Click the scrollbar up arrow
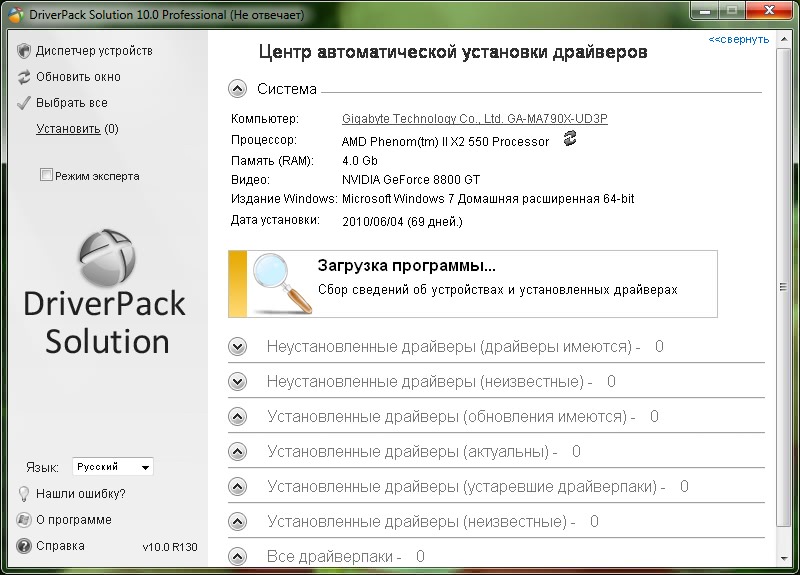The height and width of the screenshot is (575, 800). (783, 39)
